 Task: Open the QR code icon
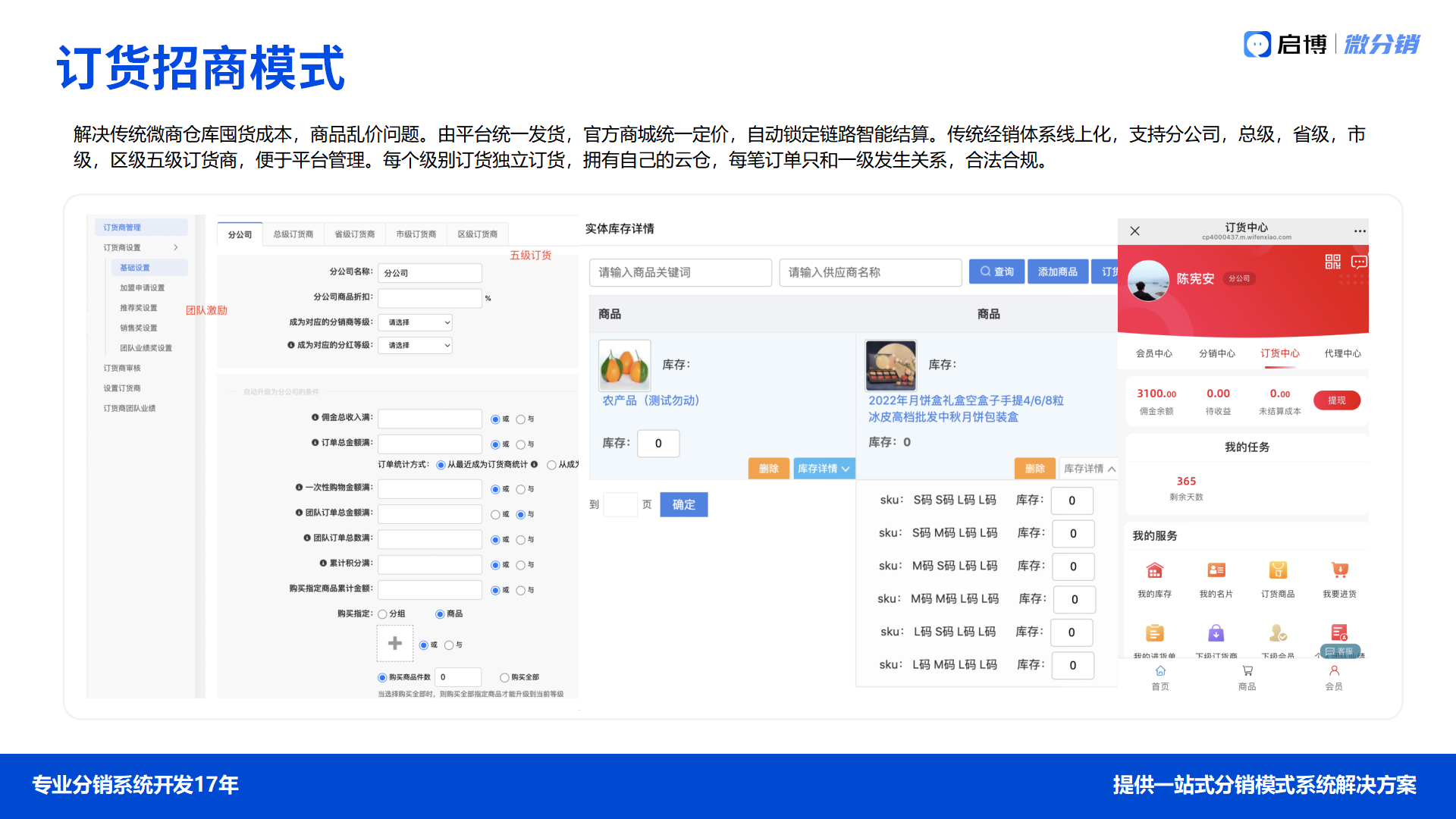[1332, 262]
